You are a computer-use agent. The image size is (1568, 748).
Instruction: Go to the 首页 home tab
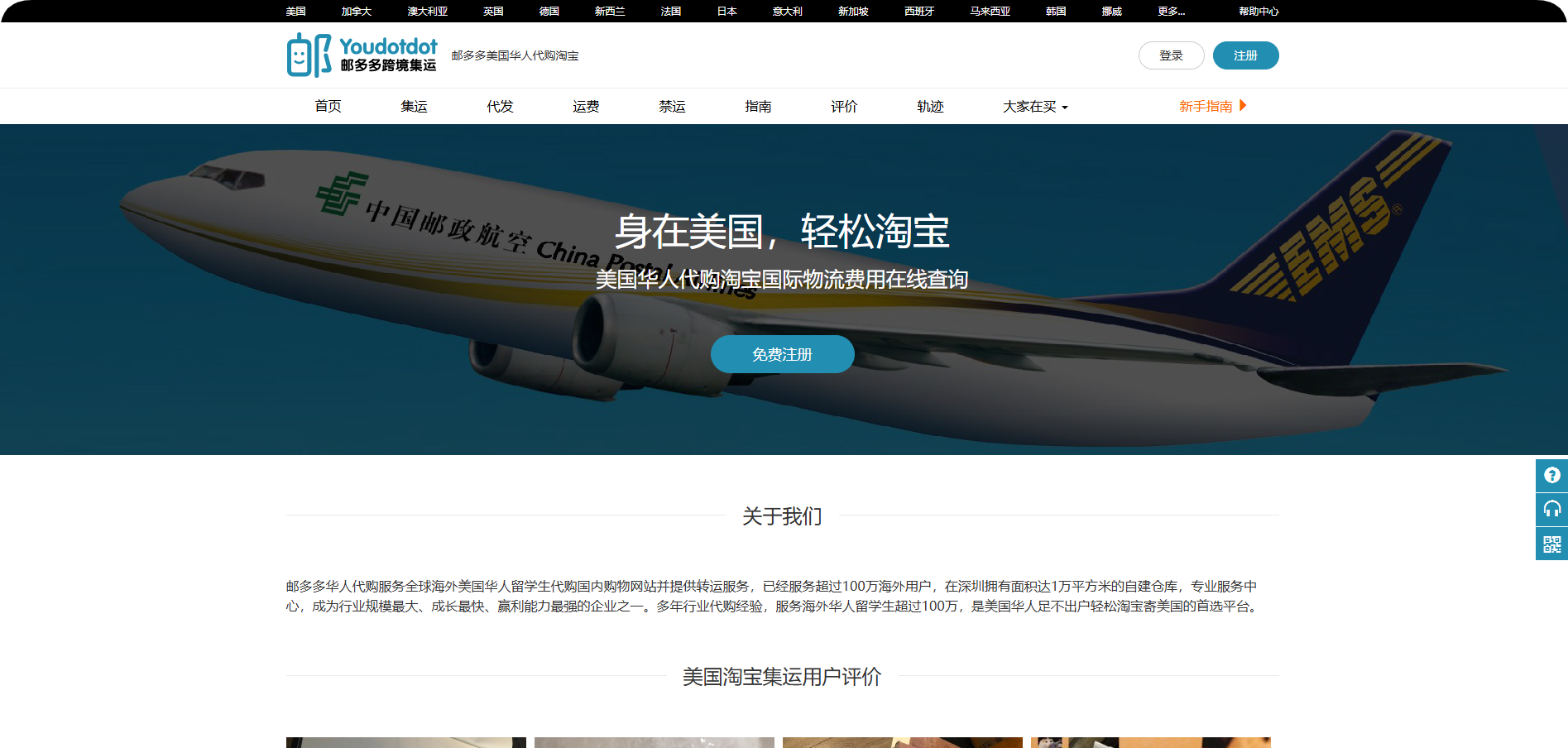(x=328, y=107)
